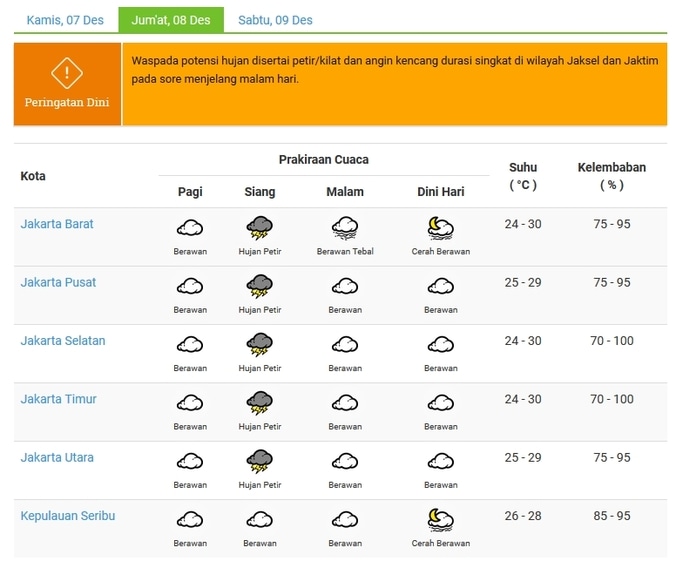Click Jakarta Pusat Dini Hari cloudy icon
Viewport: 676px width, 561px height.
click(x=440, y=287)
